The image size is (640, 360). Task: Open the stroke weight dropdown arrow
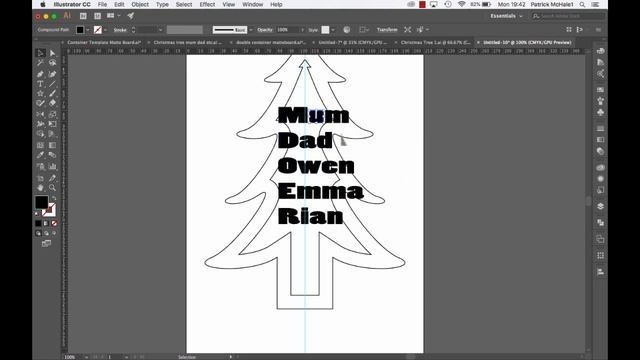pyautogui.click(x=160, y=30)
